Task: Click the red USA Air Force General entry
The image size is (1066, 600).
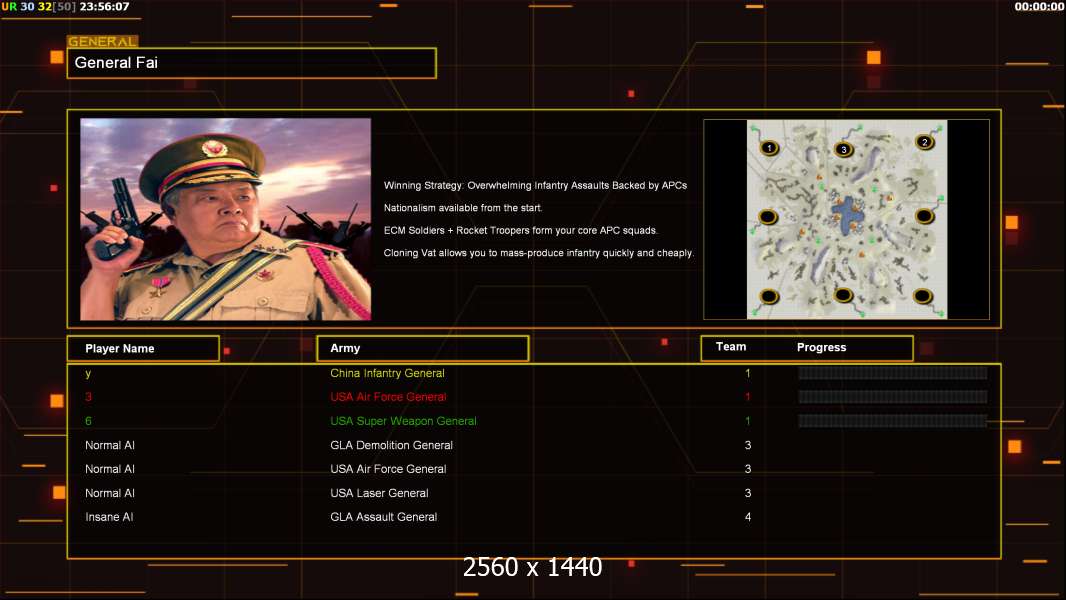Action: (x=388, y=397)
